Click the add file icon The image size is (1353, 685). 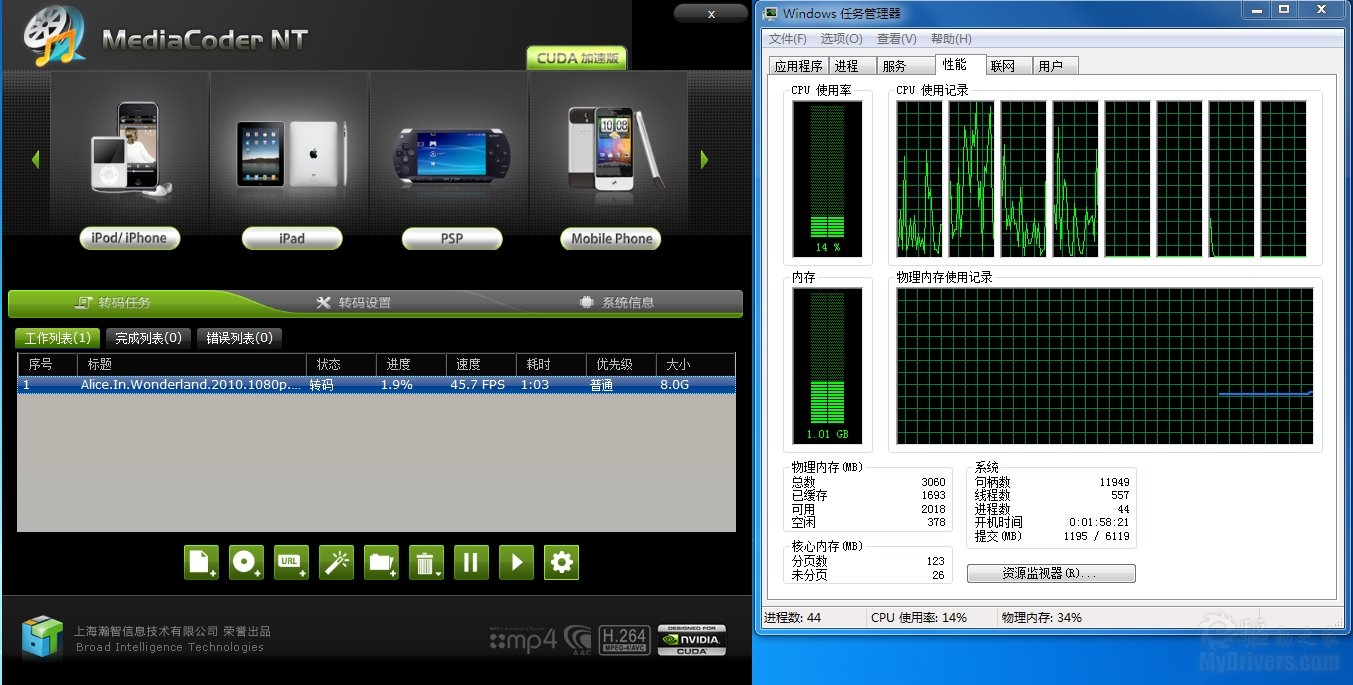(201, 562)
